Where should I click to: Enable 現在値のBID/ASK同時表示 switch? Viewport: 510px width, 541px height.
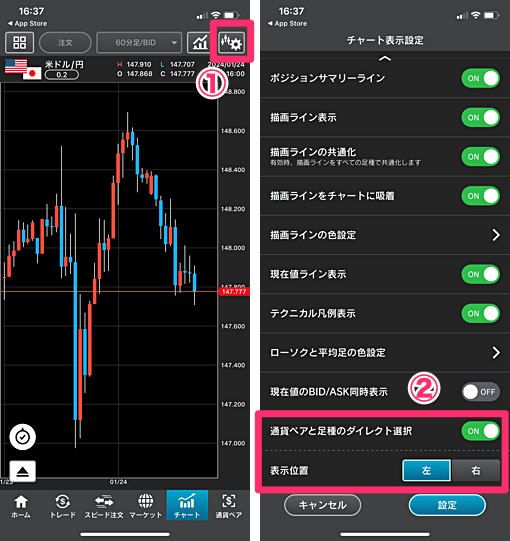481,392
